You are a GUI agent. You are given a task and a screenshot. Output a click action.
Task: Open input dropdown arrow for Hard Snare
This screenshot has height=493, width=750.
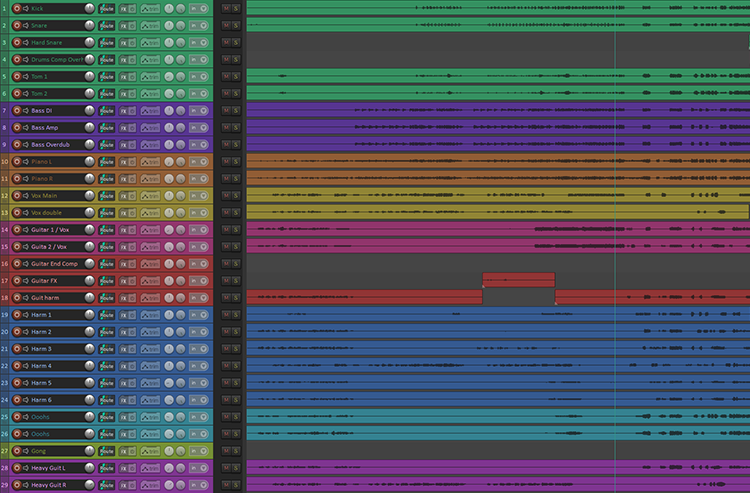[204, 43]
